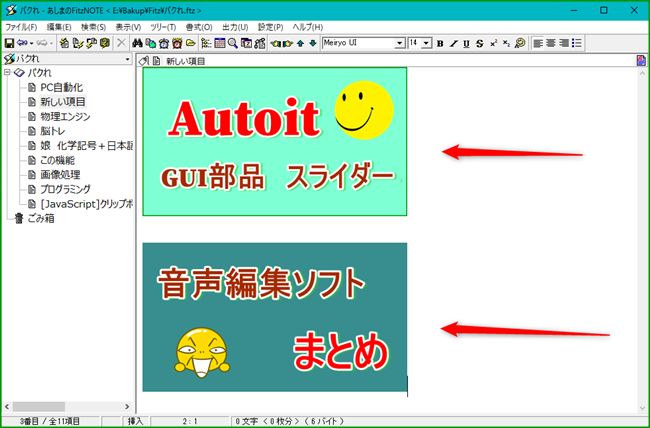The height and width of the screenshot is (428, 650).
Task: Open the 出力(U) menu
Action: pyautogui.click(x=235, y=27)
